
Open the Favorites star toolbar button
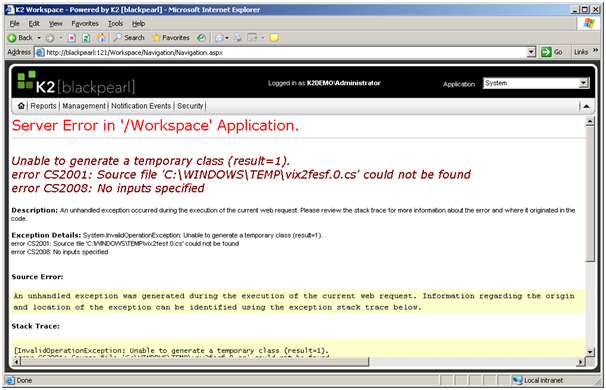[170, 37]
